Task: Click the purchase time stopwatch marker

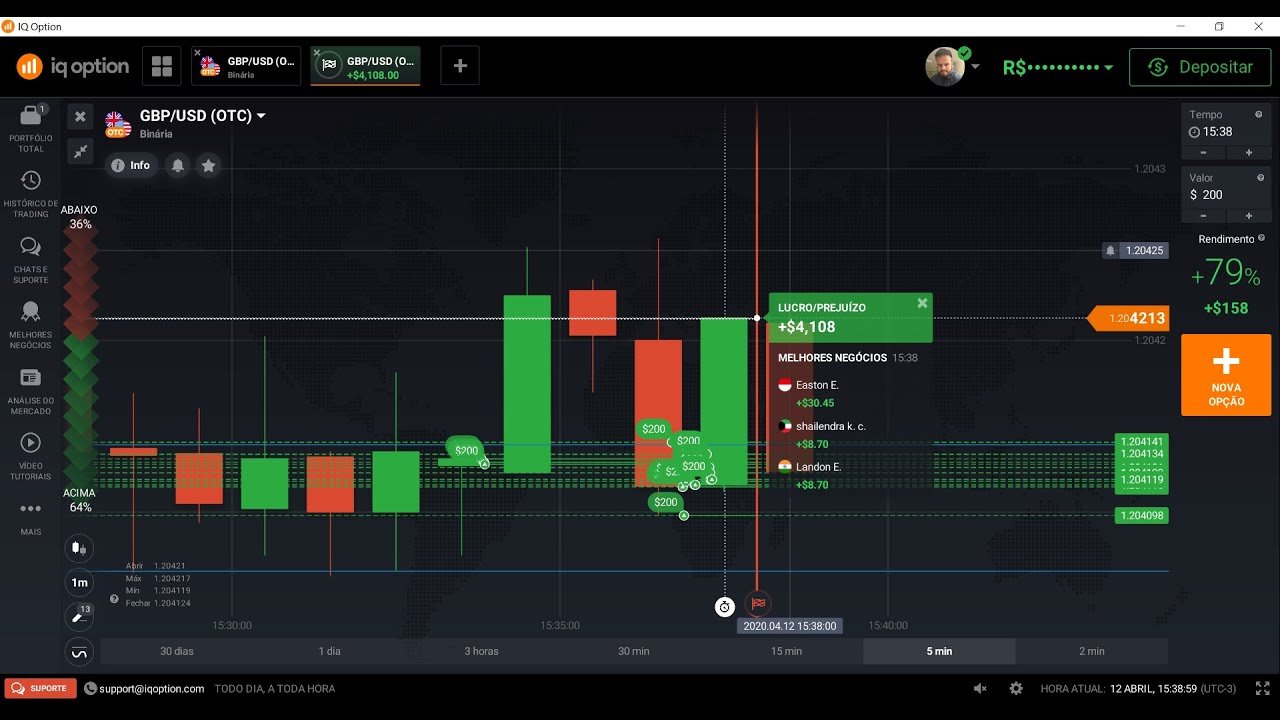Action: [725, 606]
